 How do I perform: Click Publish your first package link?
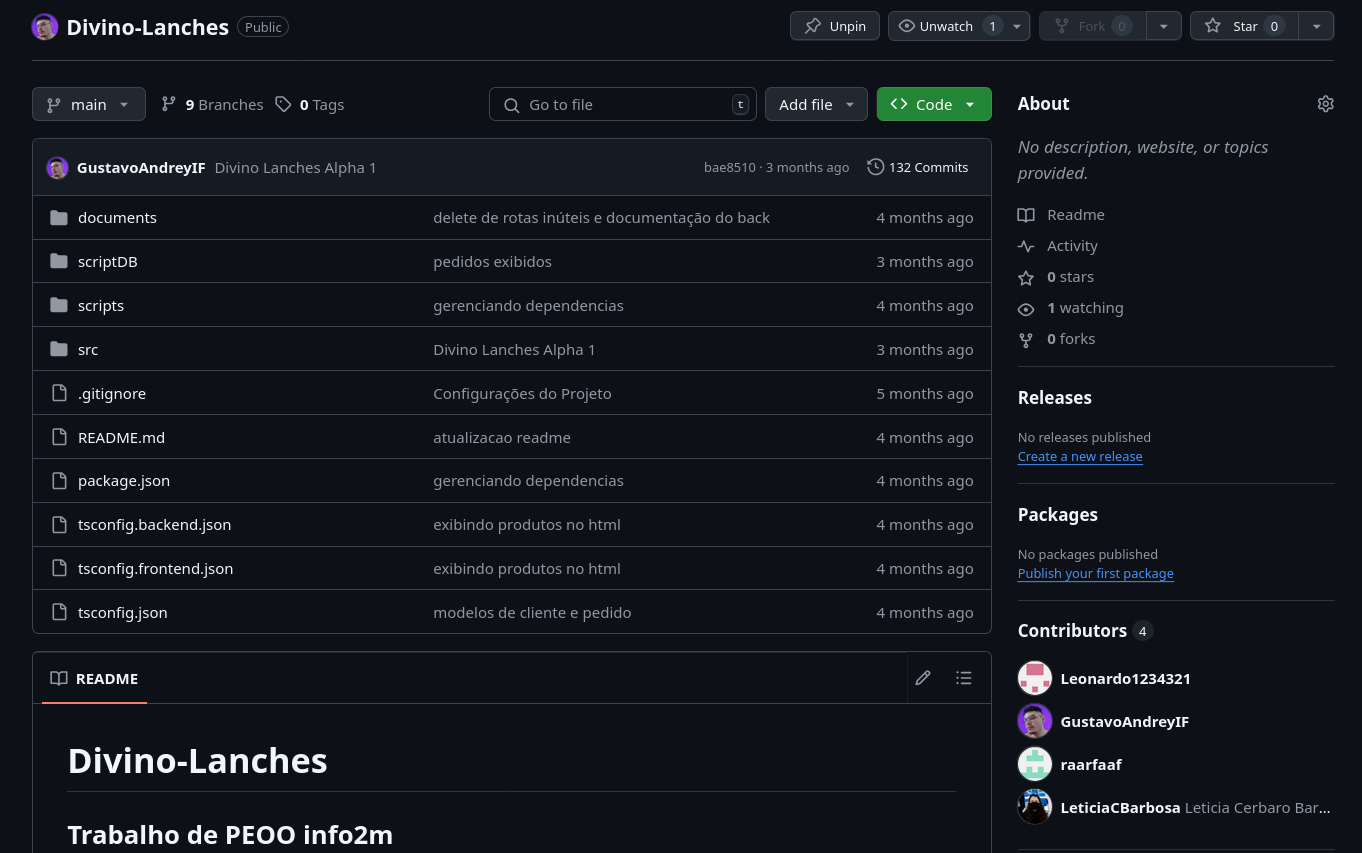(x=1095, y=574)
